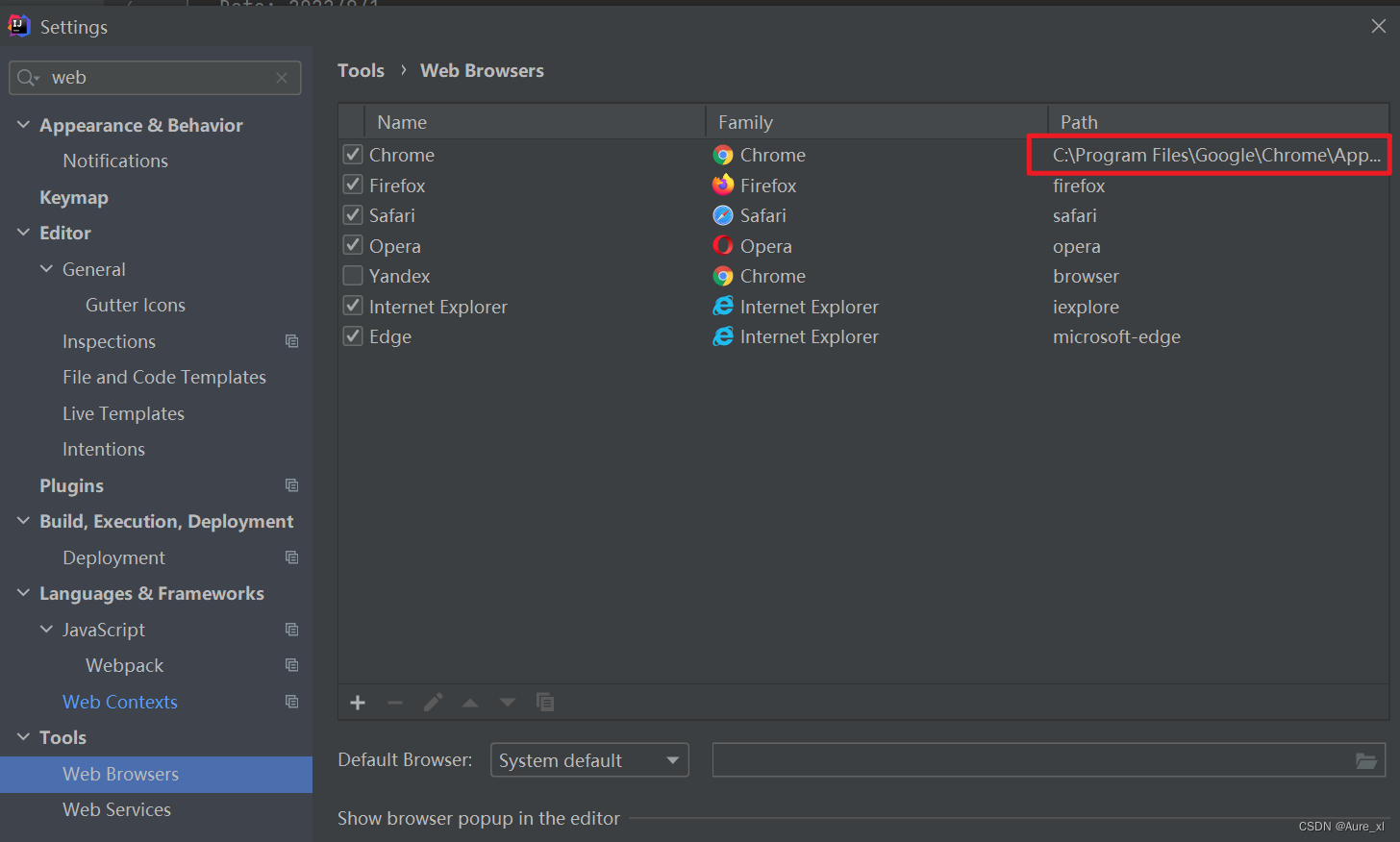This screenshot has height=842, width=1400.
Task: Click the Opera family icon
Action: pyautogui.click(x=723, y=246)
